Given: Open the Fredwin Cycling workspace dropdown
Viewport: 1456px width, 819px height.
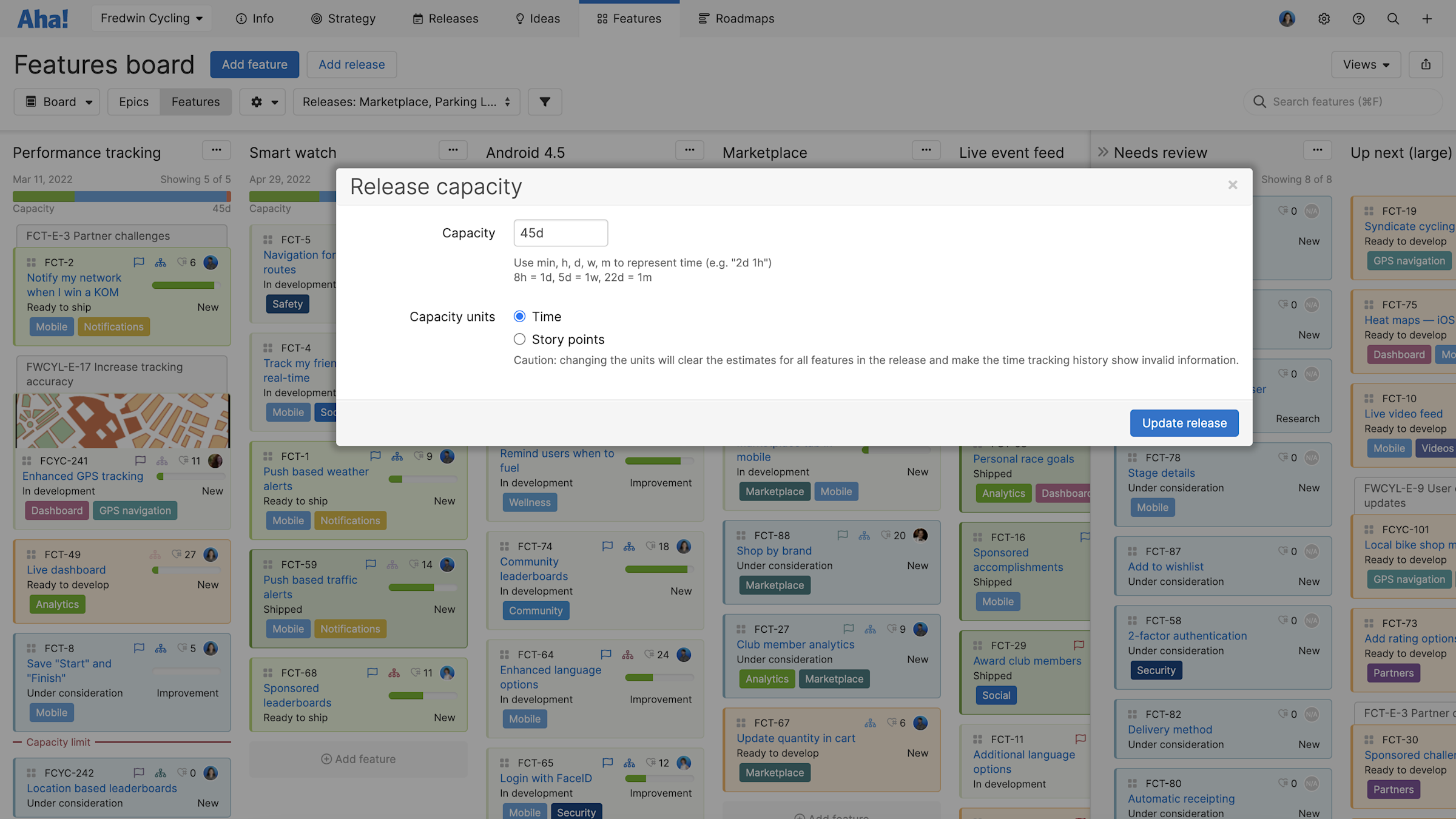Looking at the screenshot, I should [x=151, y=18].
